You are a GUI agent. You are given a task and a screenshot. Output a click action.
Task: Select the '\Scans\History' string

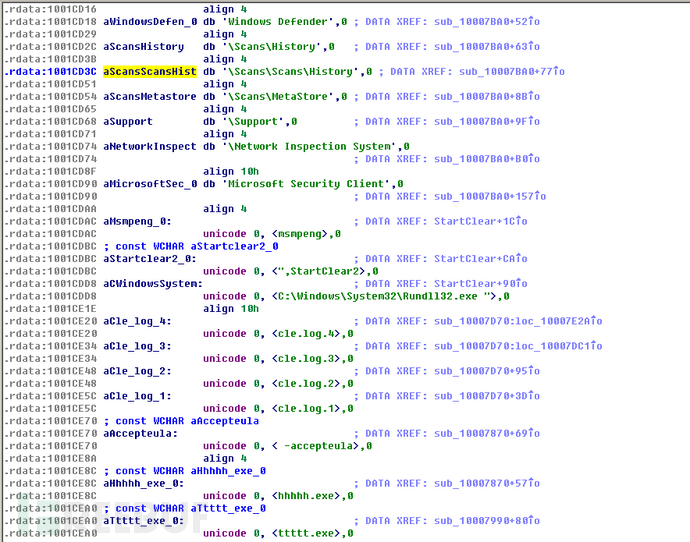click(x=272, y=47)
